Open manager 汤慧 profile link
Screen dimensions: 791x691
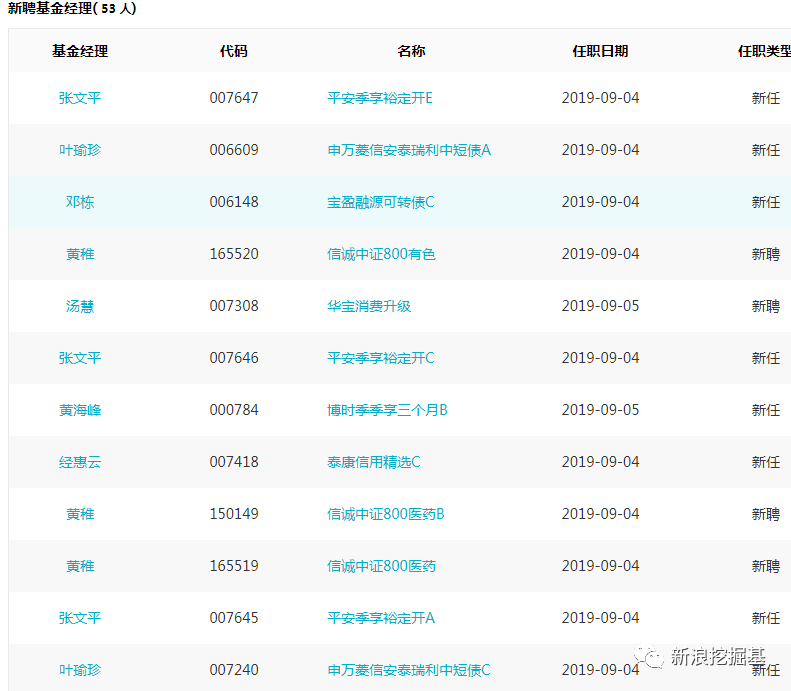pos(80,306)
